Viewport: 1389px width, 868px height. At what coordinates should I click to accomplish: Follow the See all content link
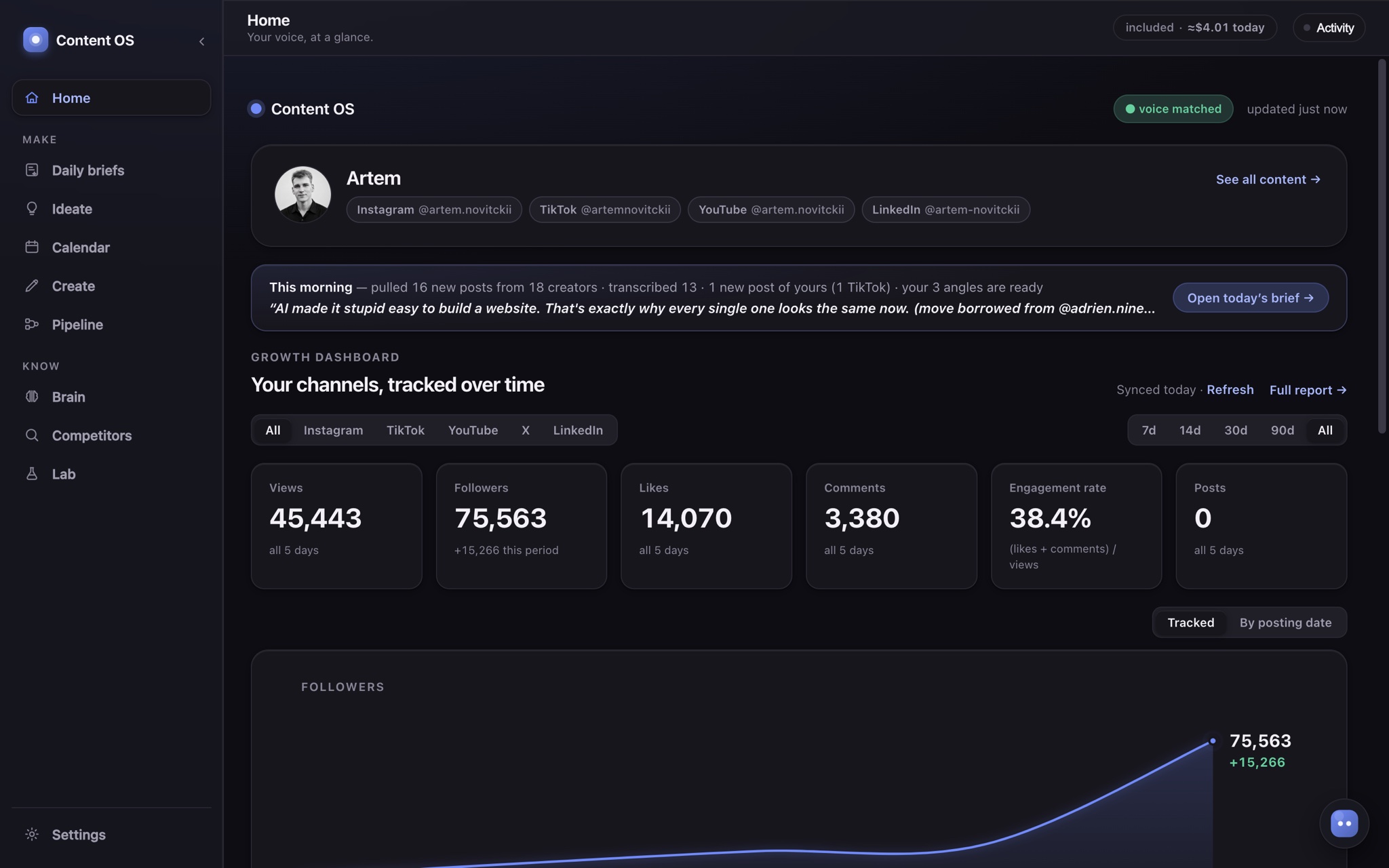coord(1268,180)
